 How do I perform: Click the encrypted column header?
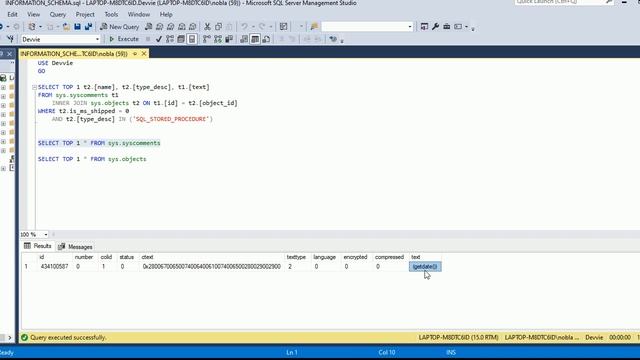pyautogui.click(x=356, y=257)
